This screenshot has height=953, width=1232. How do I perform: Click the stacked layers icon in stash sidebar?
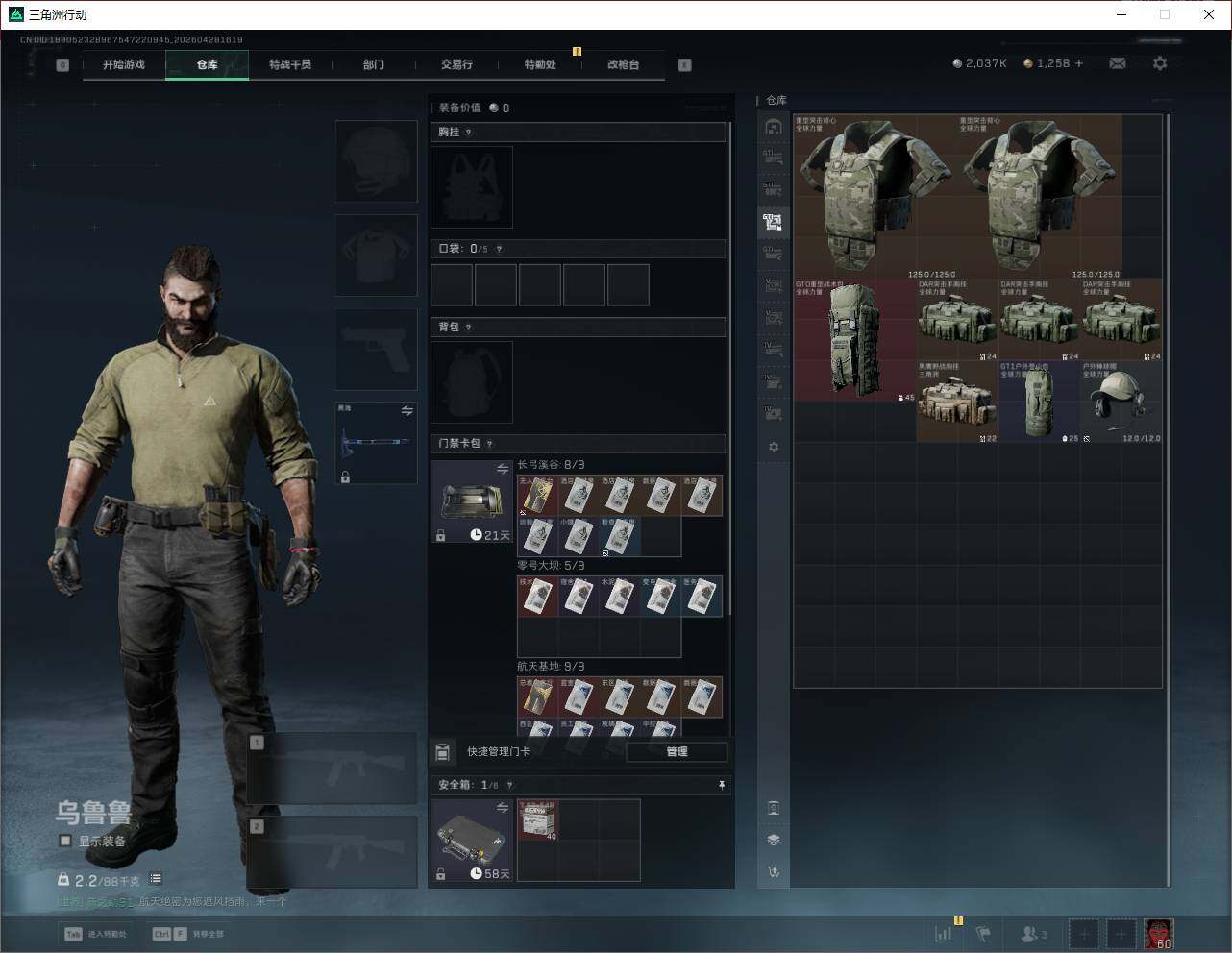point(774,840)
